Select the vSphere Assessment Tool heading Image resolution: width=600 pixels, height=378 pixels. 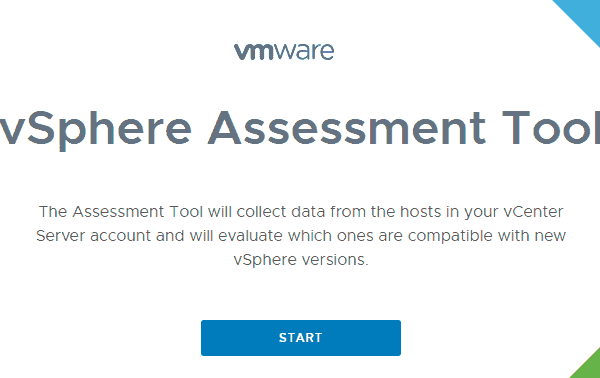[300, 128]
